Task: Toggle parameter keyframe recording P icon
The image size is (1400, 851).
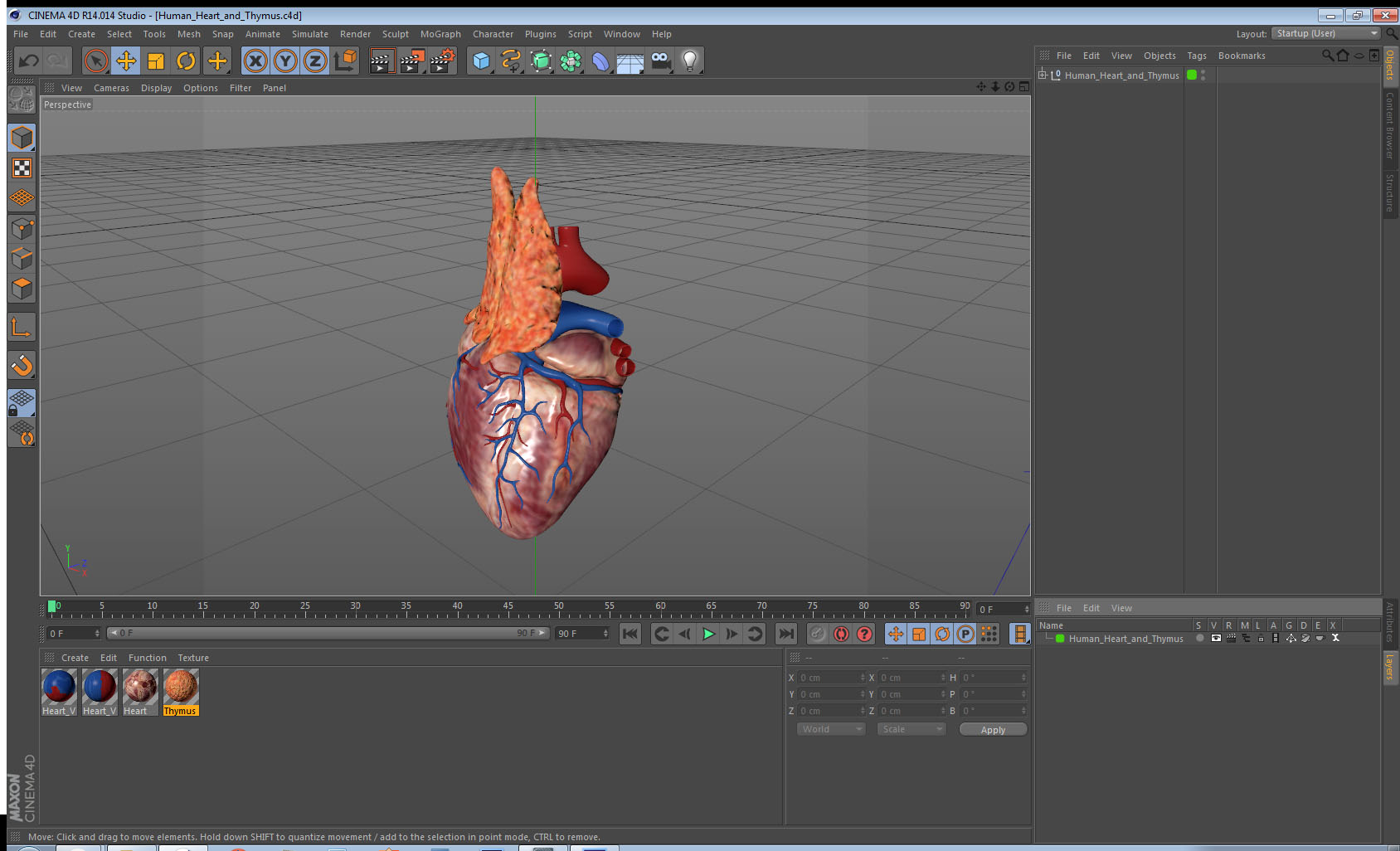Action: click(x=965, y=634)
